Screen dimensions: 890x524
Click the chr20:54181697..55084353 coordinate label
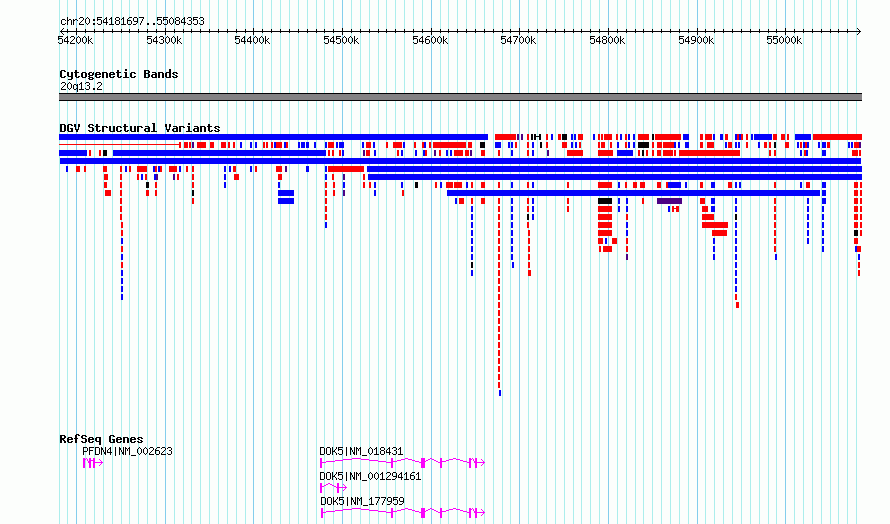click(x=132, y=22)
